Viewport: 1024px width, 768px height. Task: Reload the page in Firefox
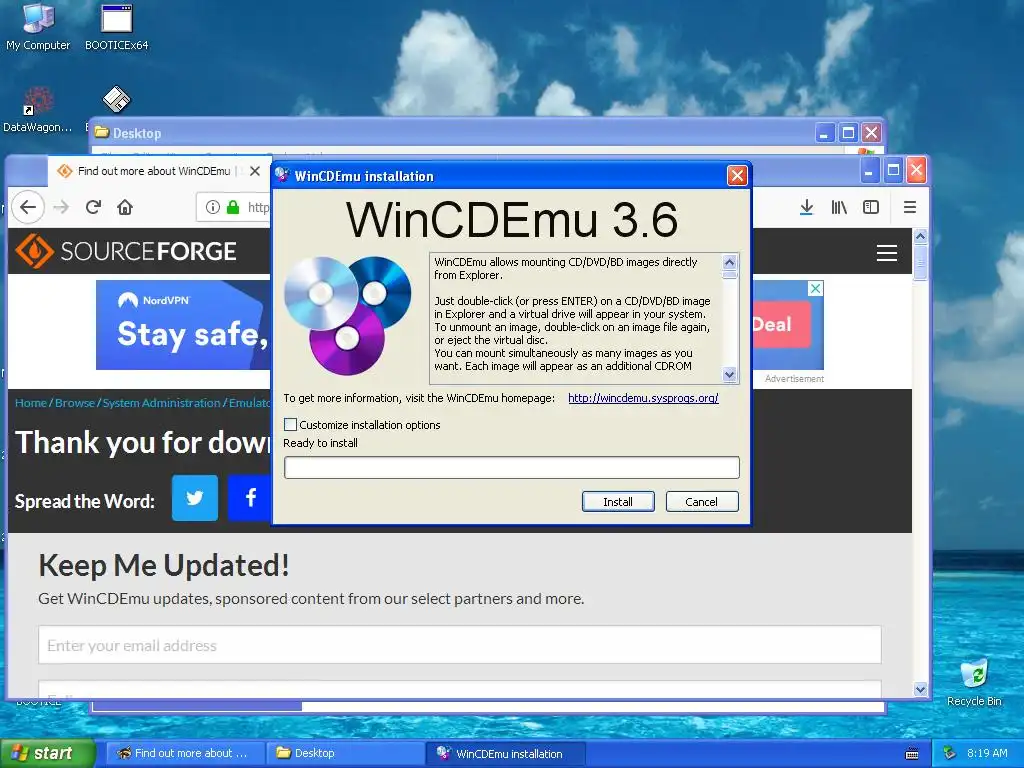[x=93, y=208]
